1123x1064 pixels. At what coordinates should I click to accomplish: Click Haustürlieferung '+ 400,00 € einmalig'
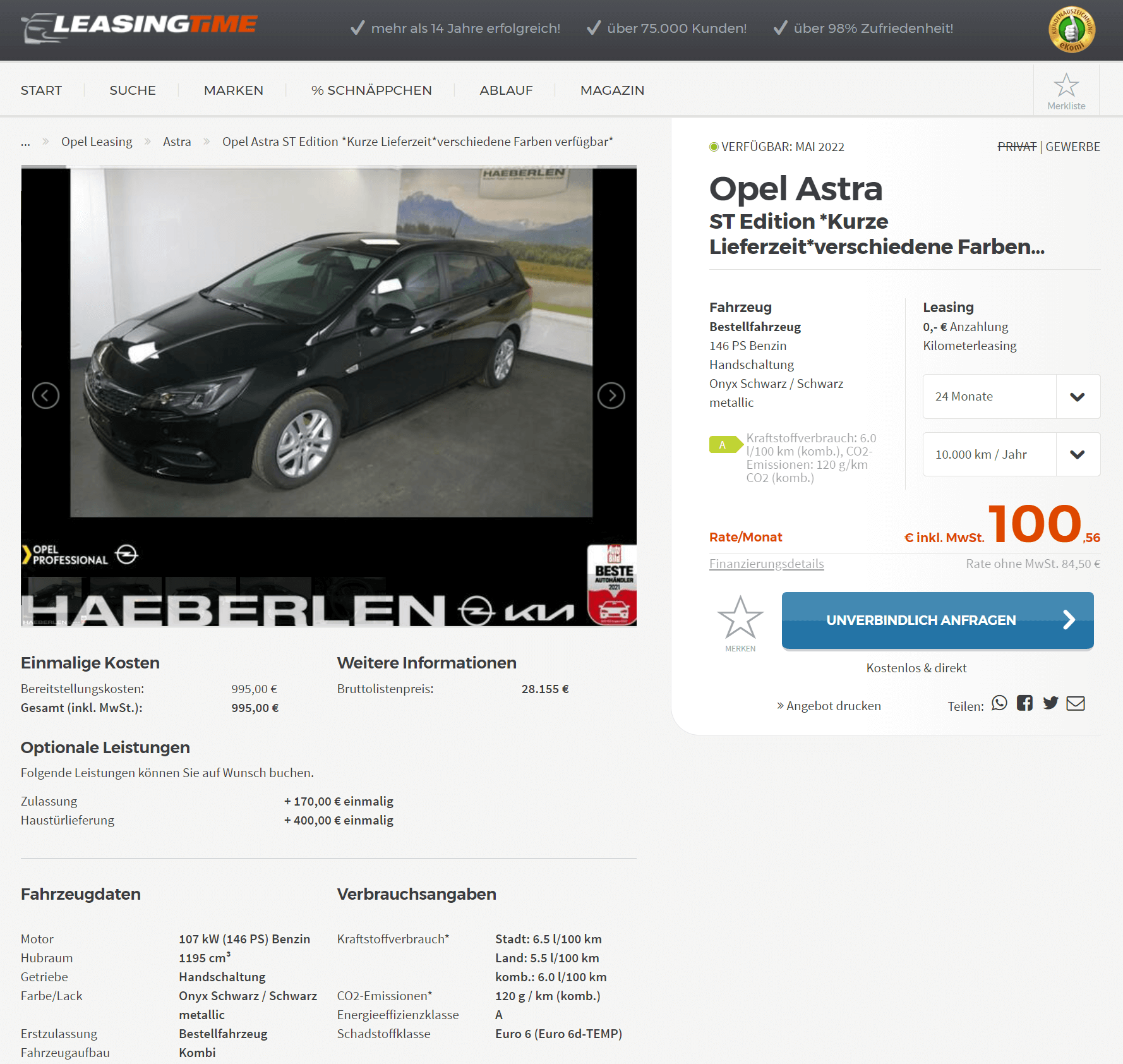point(339,820)
